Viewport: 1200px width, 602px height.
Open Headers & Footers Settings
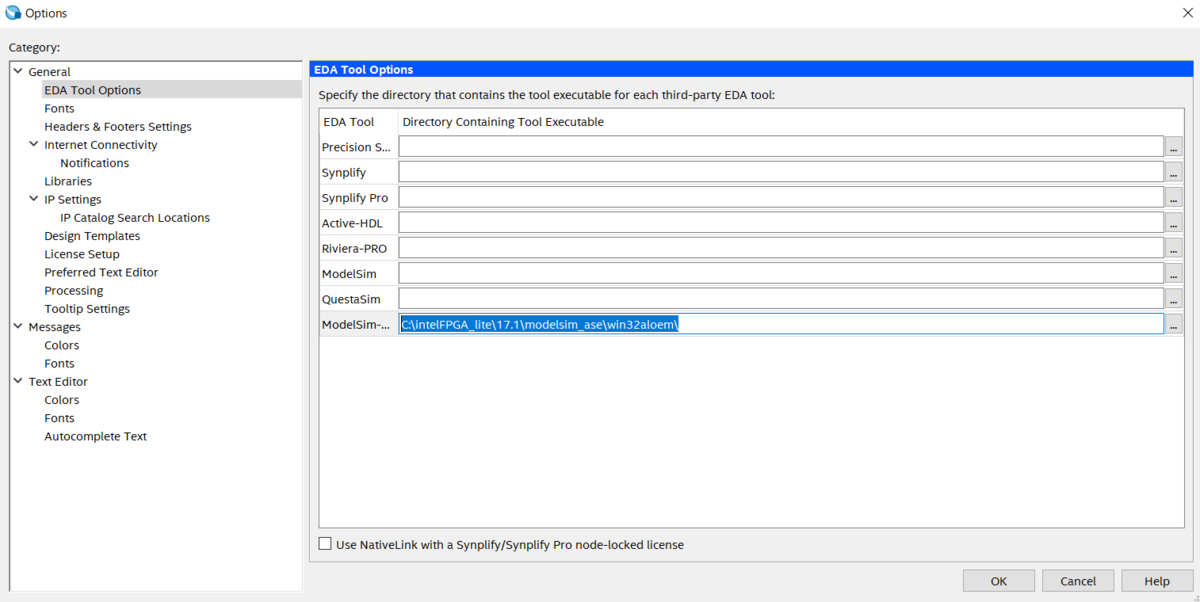tap(118, 126)
